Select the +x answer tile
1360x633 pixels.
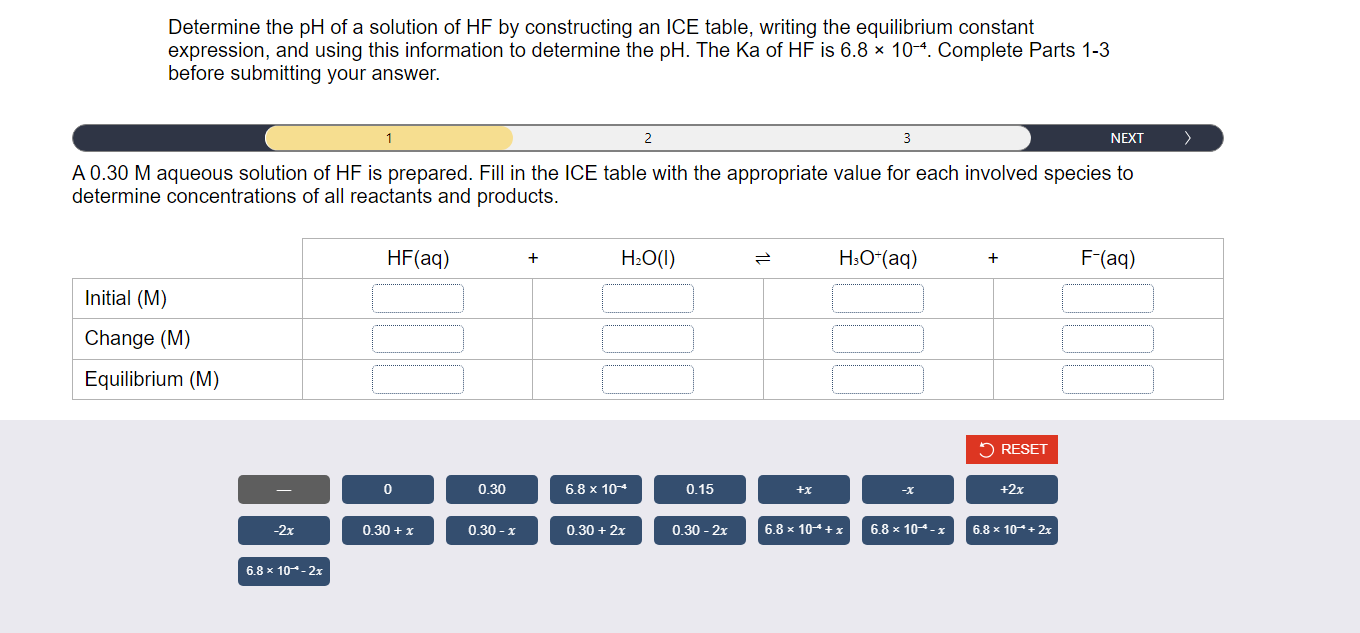coord(804,489)
